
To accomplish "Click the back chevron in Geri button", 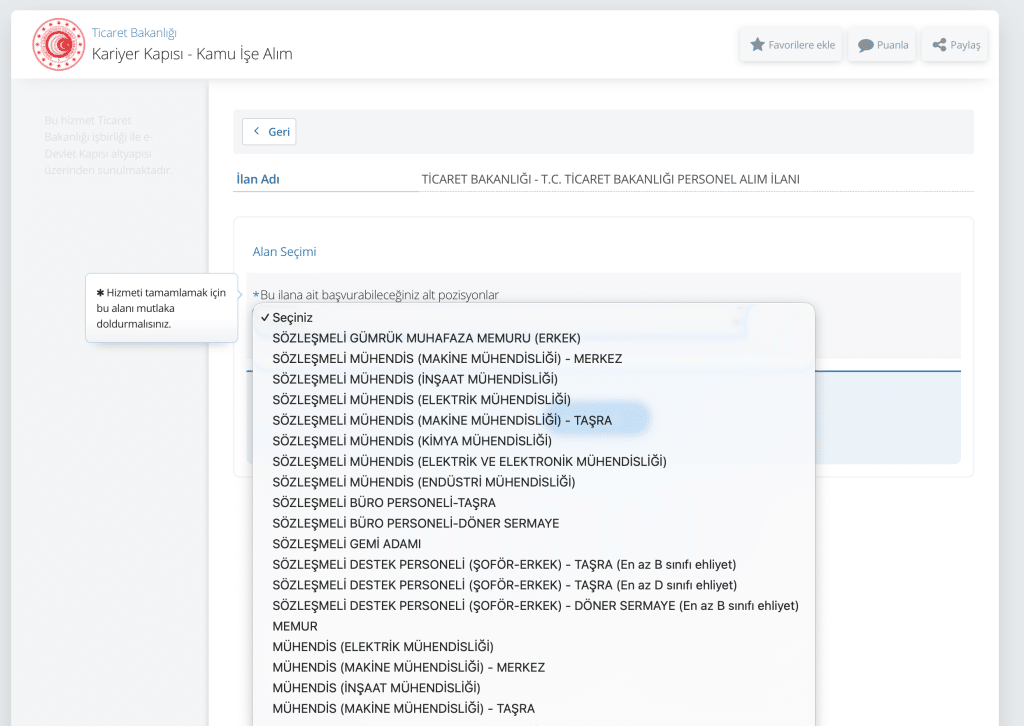I will point(257,132).
